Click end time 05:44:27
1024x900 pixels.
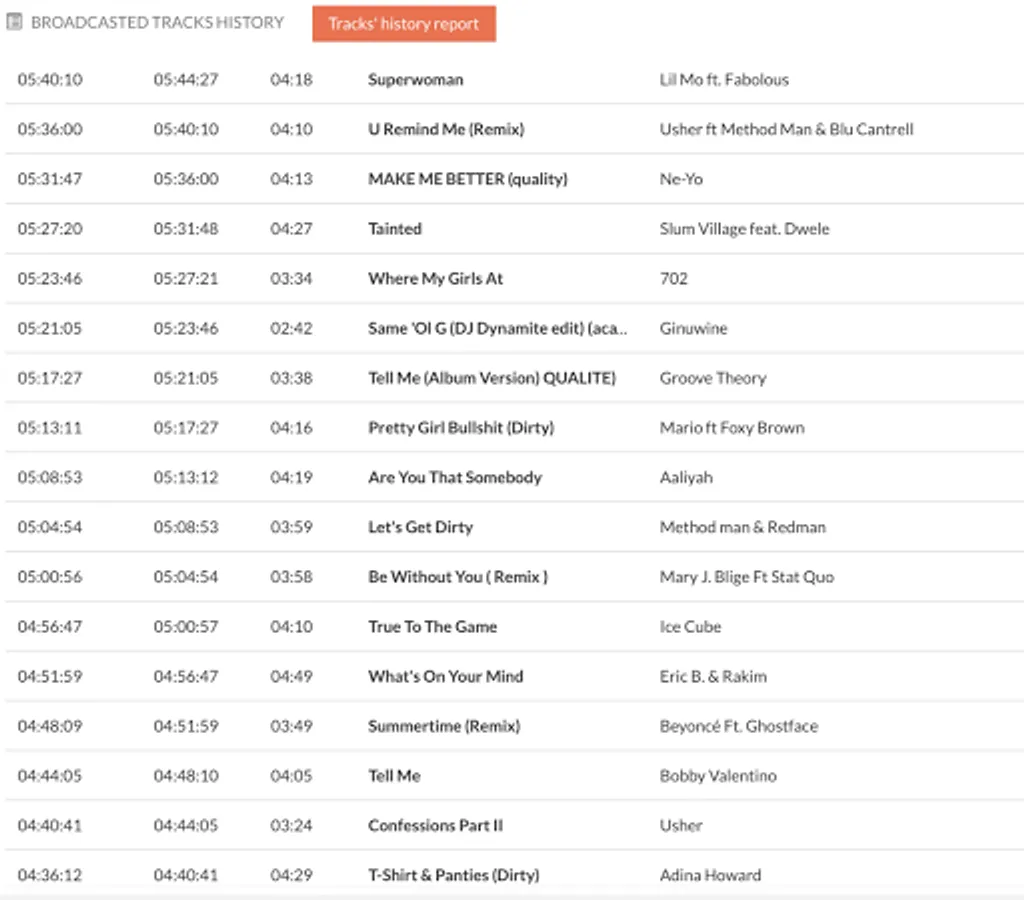coord(186,80)
